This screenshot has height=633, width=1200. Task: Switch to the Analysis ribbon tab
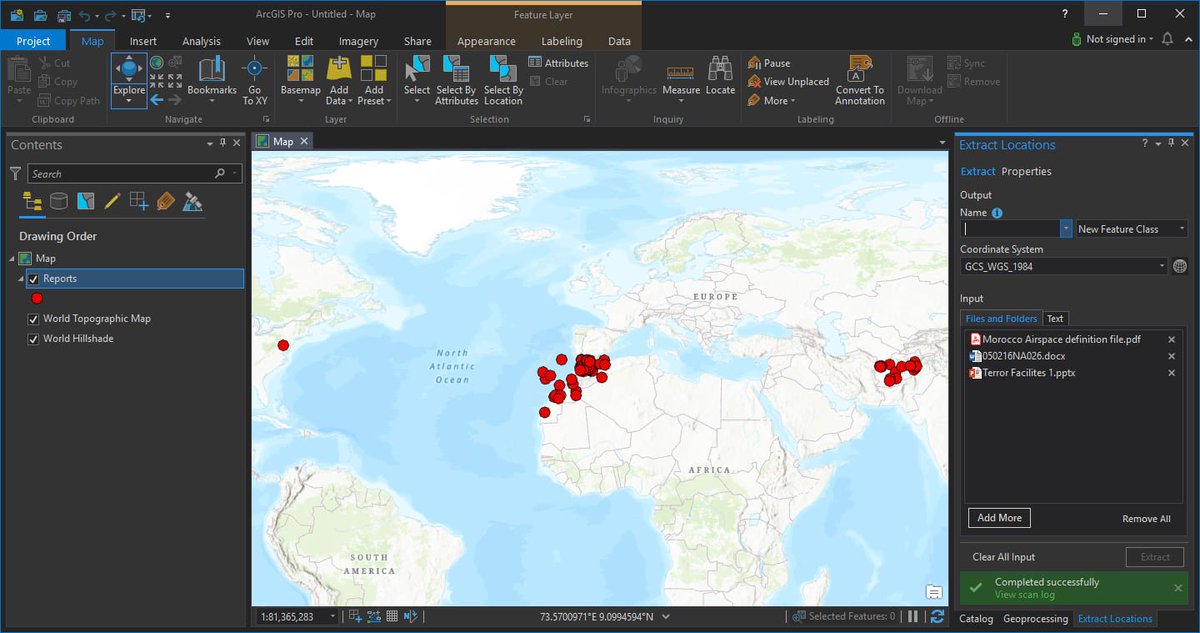point(201,41)
